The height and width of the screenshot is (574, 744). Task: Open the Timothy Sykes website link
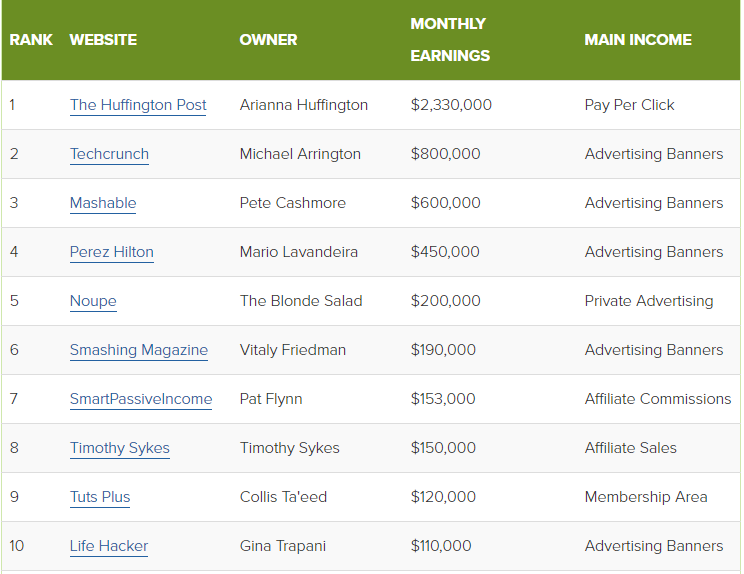coord(120,447)
